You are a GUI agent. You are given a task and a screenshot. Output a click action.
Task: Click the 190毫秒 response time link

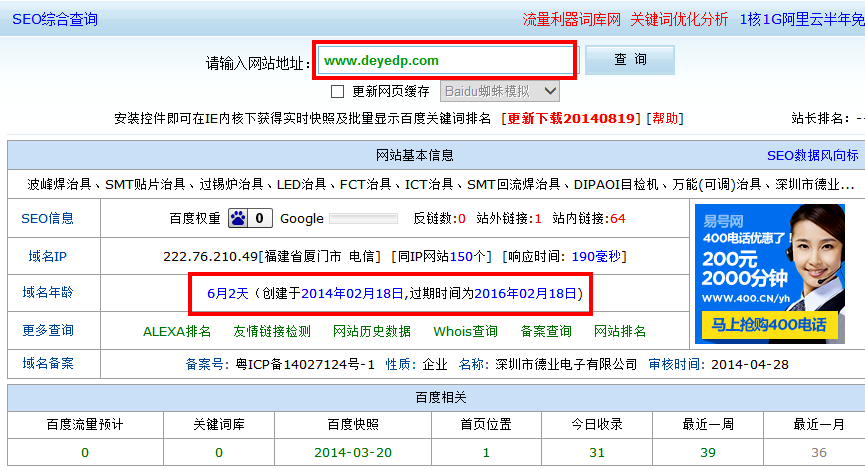tap(596, 256)
